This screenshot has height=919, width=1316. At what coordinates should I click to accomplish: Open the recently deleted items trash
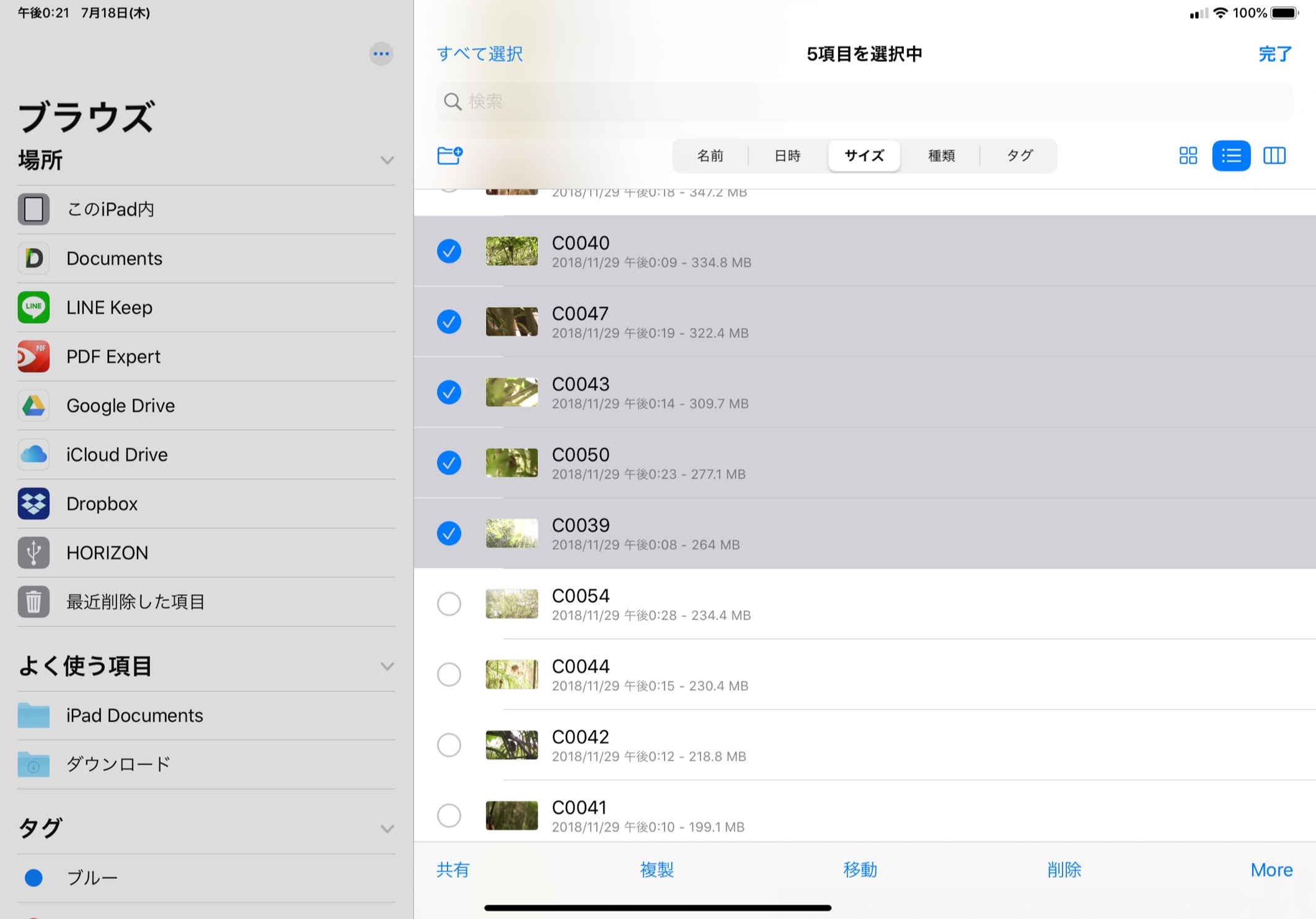tap(135, 602)
